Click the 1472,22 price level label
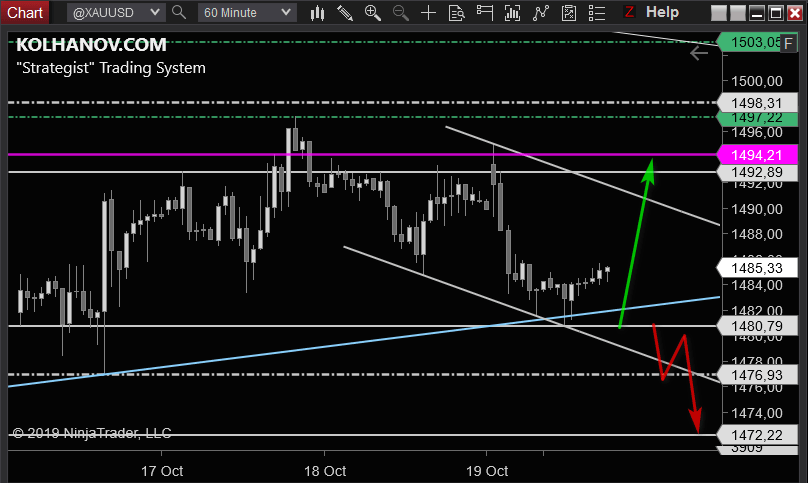This screenshot has width=808, height=483. coord(757,436)
